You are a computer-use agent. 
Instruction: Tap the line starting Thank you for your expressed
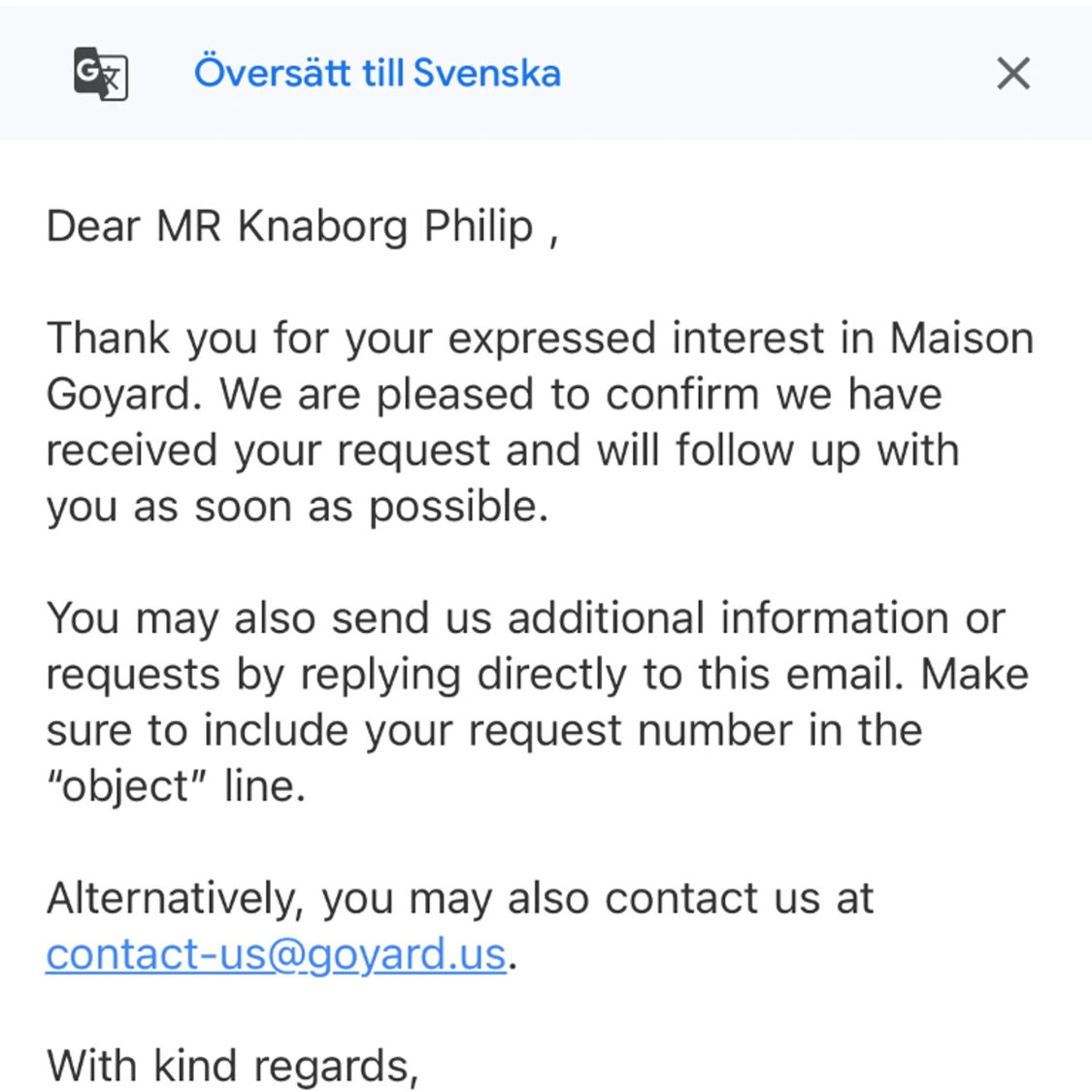click(x=540, y=339)
